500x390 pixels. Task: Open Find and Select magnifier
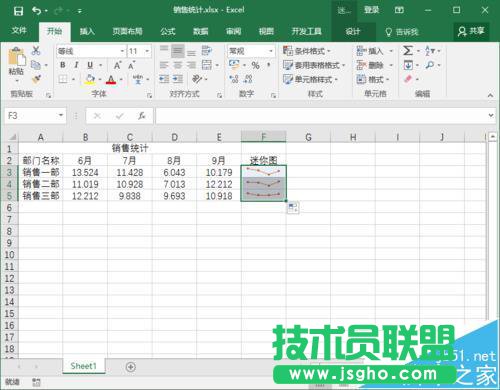[x=430, y=65]
